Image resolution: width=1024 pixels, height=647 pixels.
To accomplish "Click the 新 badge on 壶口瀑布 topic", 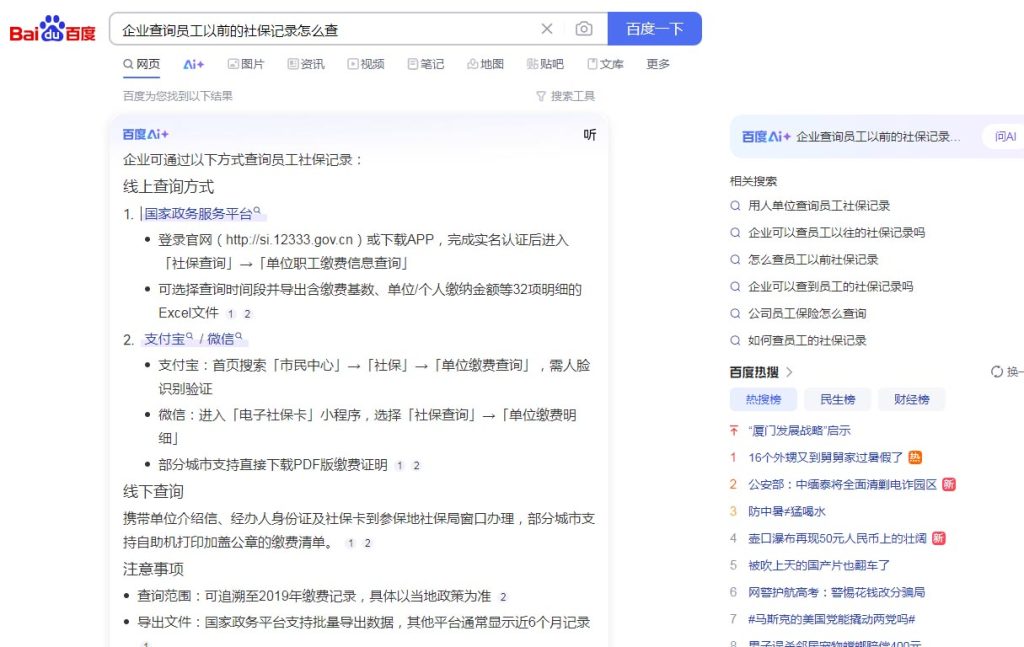I will point(938,539).
